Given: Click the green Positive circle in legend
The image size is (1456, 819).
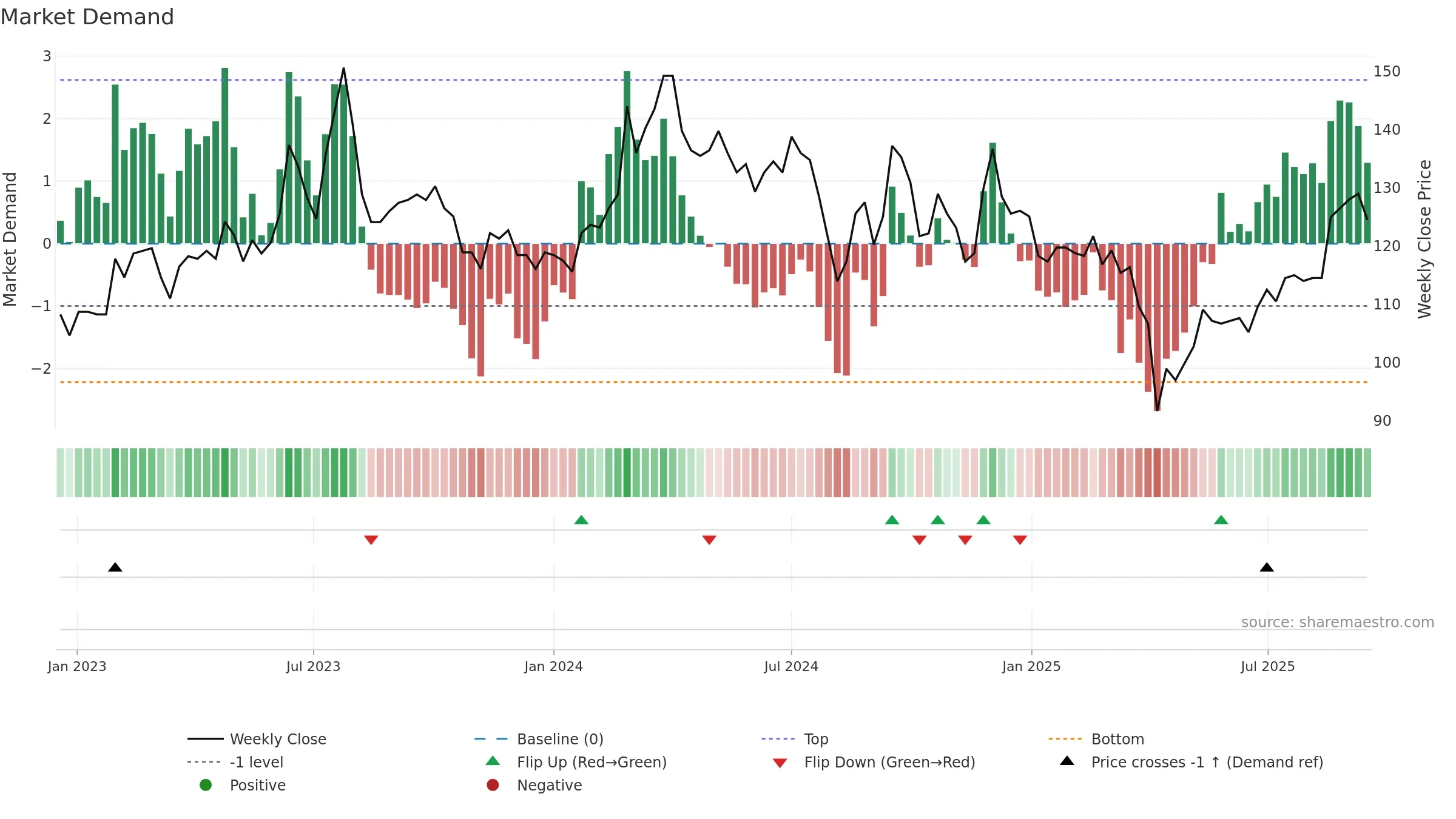Looking at the screenshot, I should click(x=206, y=785).
